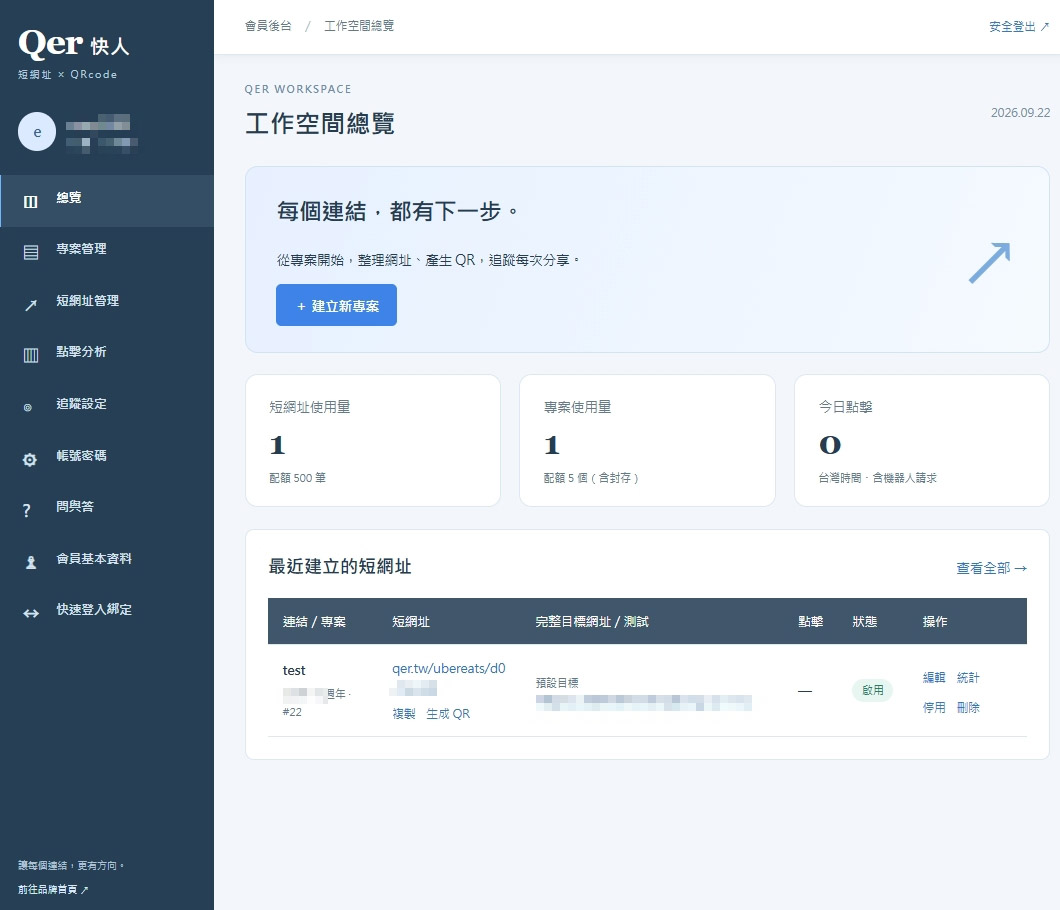Click the 短網址使用量 stat card
Screen dimensions: 1060x910
coord(372,440)
